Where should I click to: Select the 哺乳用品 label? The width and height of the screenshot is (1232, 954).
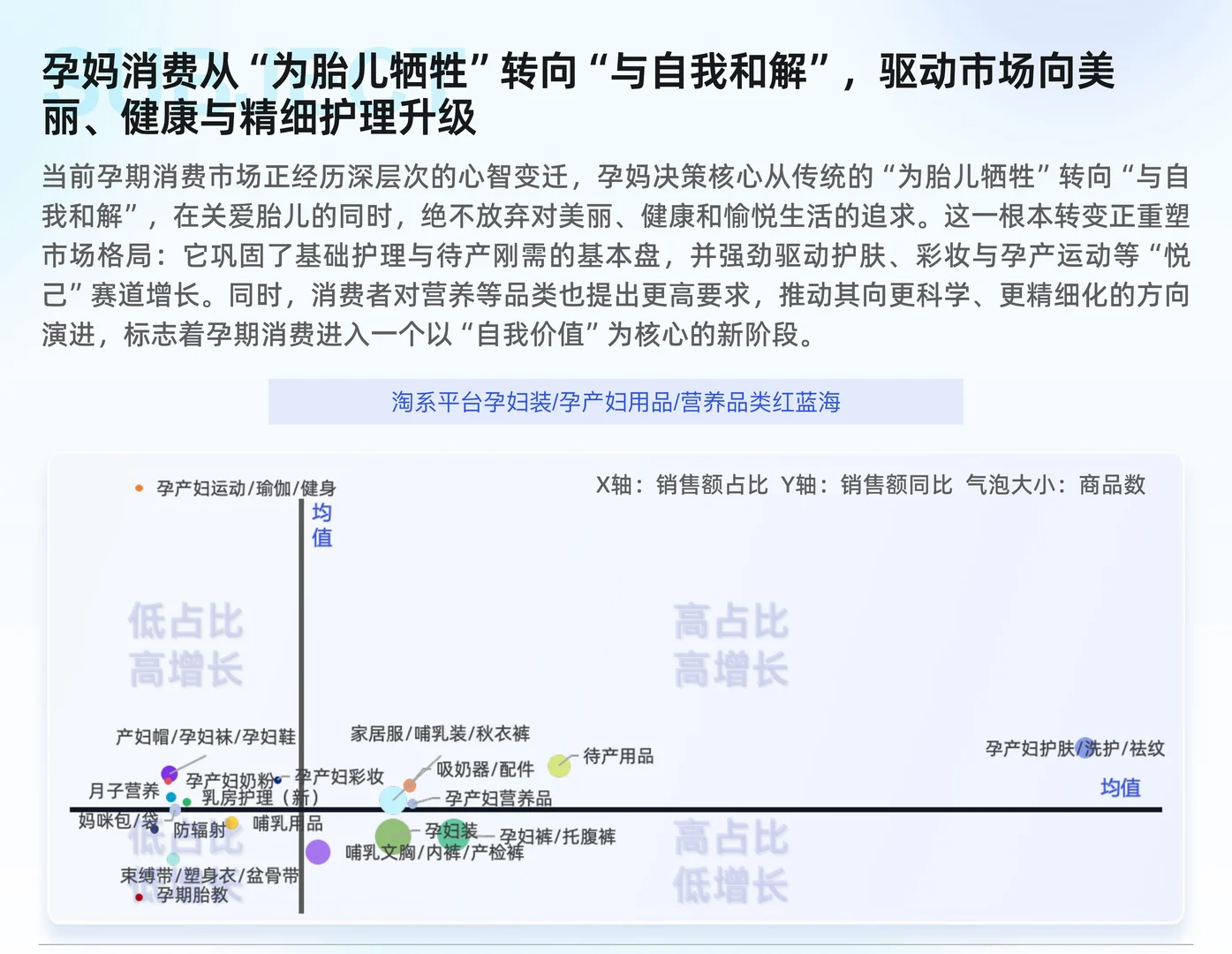point(288,823)
